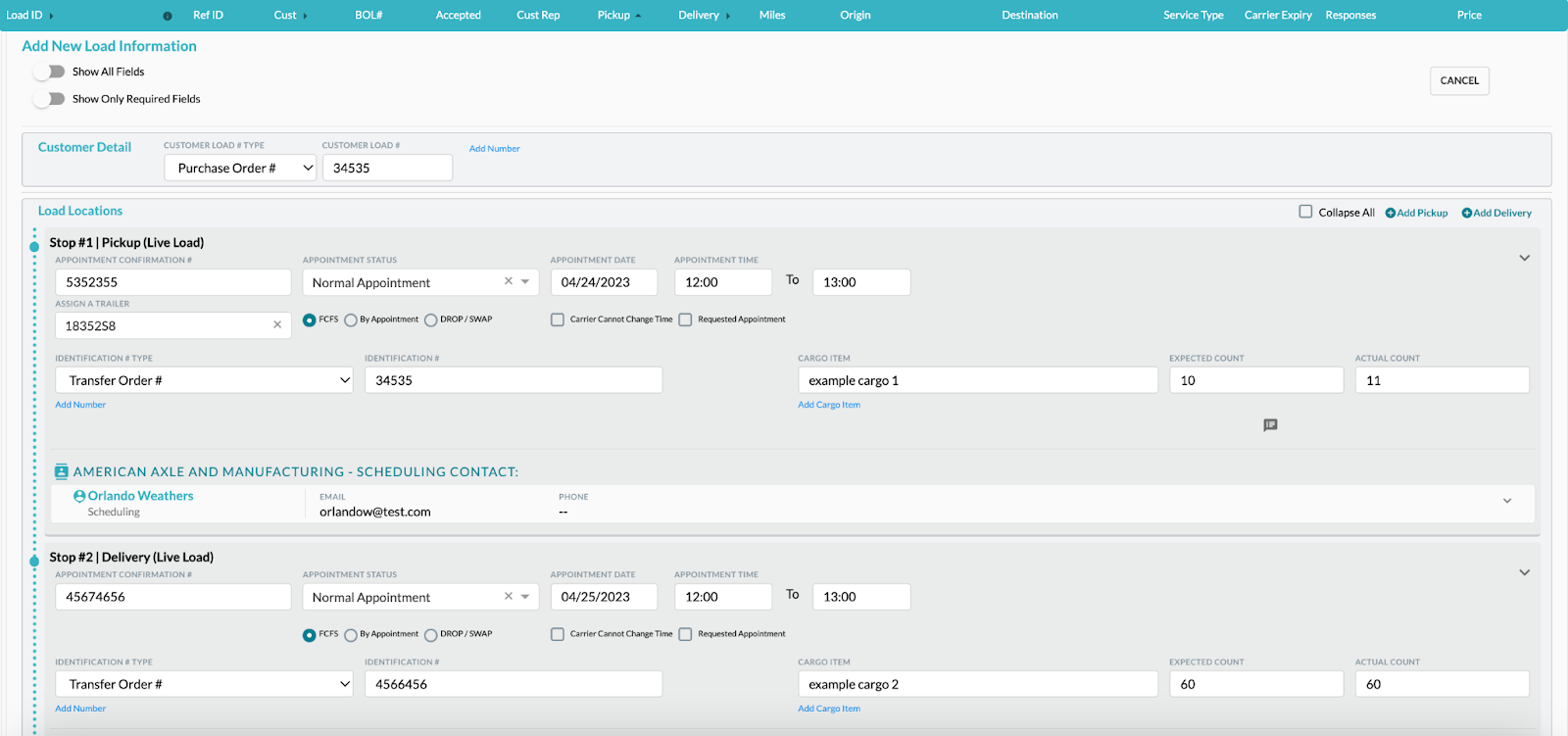The image size is (1568, 736).
Task: Open Orlando Weathers contact link
Action: (x=140, y=496)
